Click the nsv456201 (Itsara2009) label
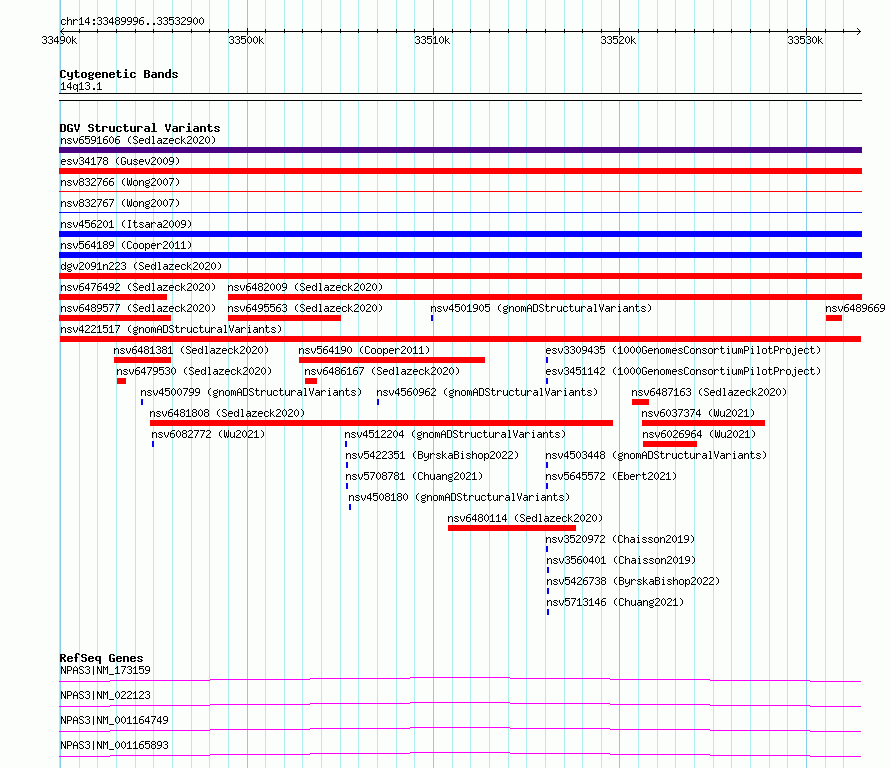Screen dimensions: 890x768 click(126, 224)
